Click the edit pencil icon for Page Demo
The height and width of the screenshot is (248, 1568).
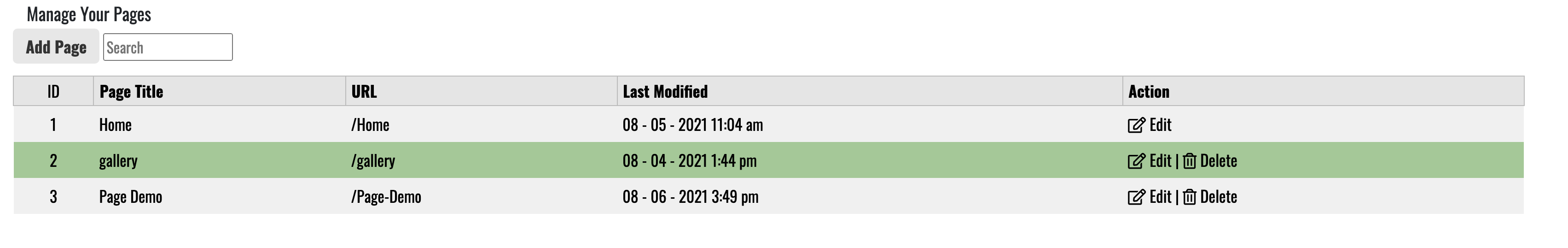tap(1136, 197)
